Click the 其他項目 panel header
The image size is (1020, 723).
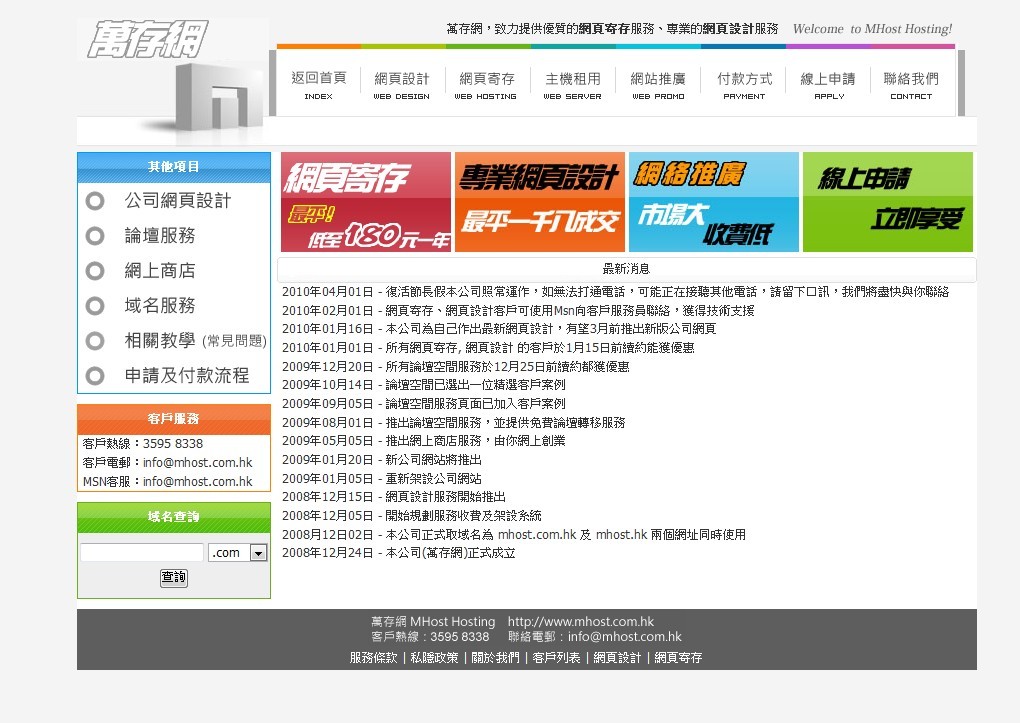[174, 167]
